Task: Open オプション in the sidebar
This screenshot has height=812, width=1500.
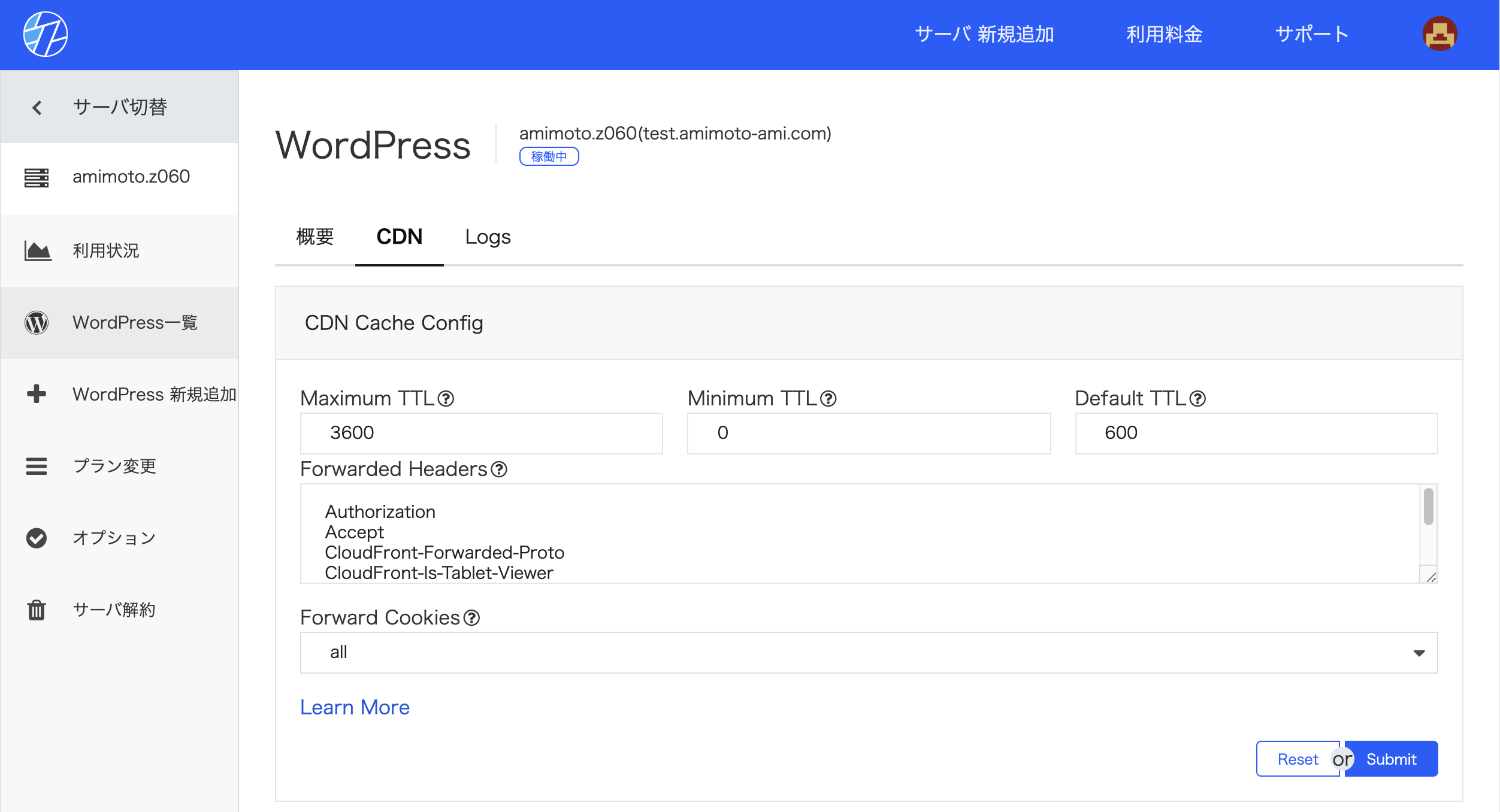Action: (x=119, y=538)
